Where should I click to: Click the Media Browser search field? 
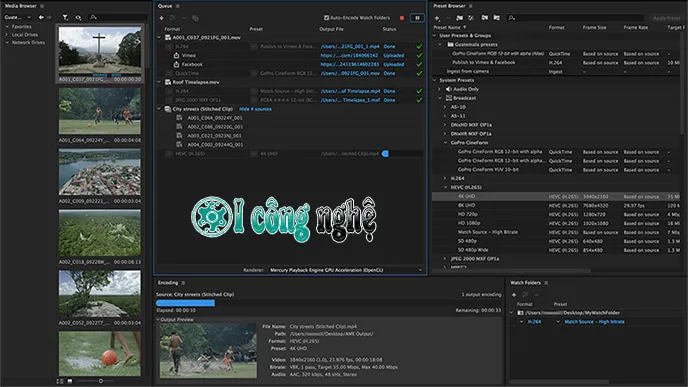pyautogui.click(x=118, y=17)
